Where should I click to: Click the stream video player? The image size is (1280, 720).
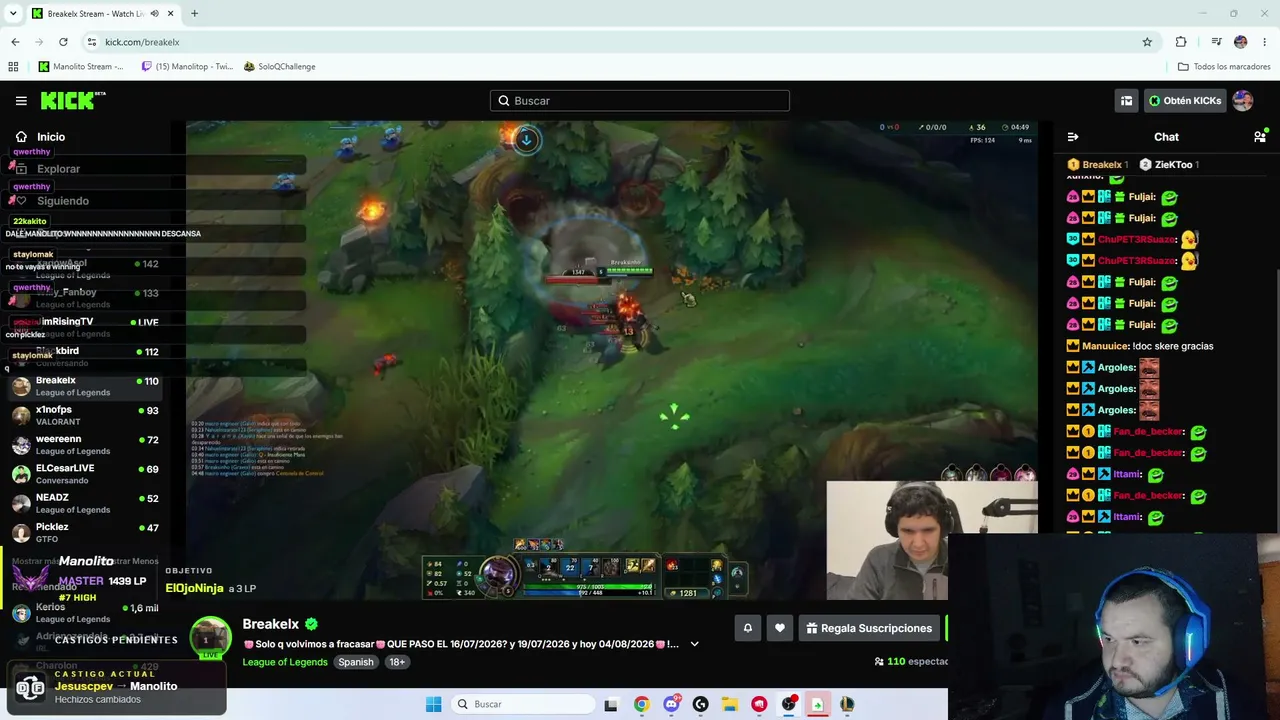click(612, 360)
